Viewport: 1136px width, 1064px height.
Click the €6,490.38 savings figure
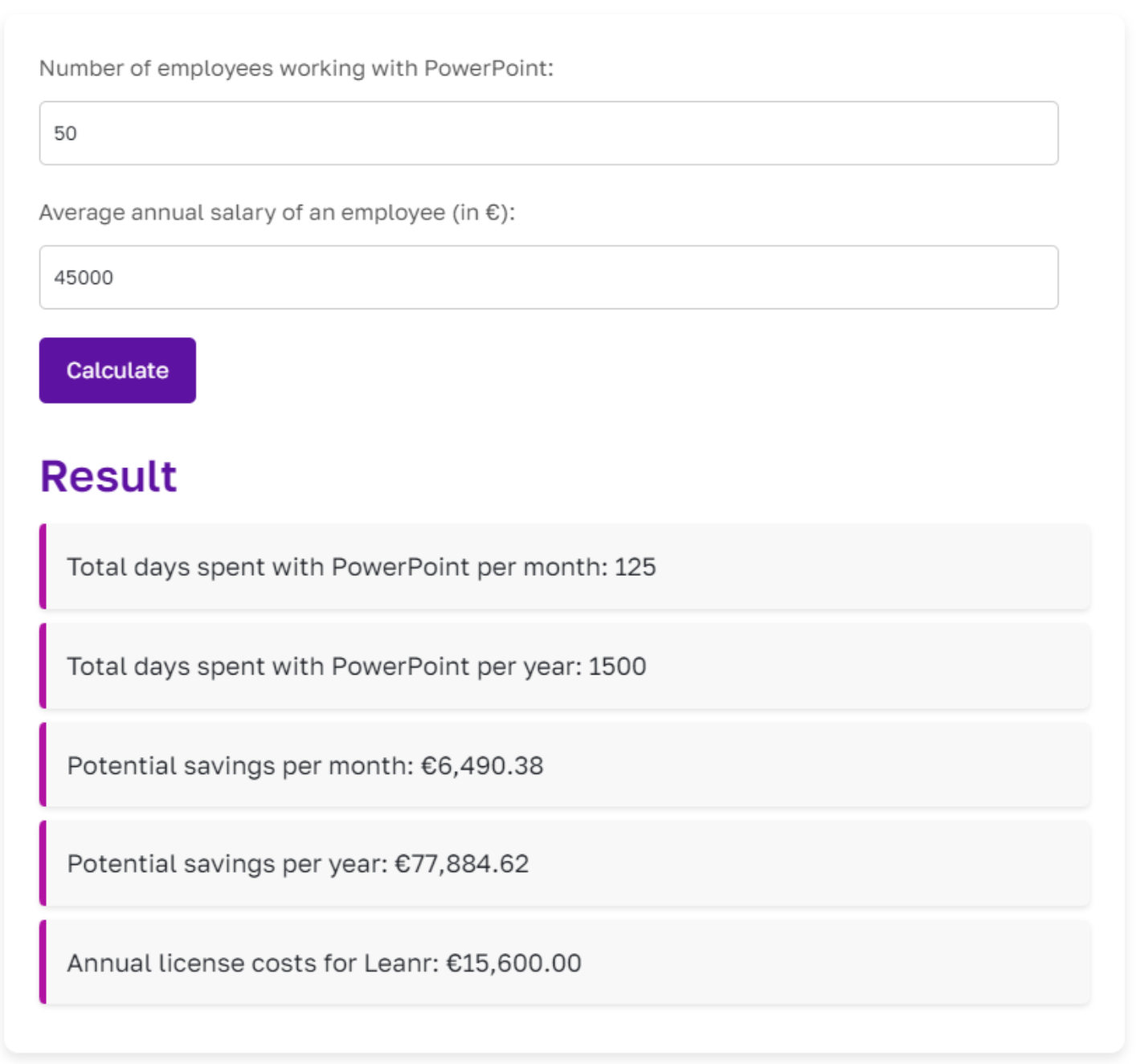point(479,767)
